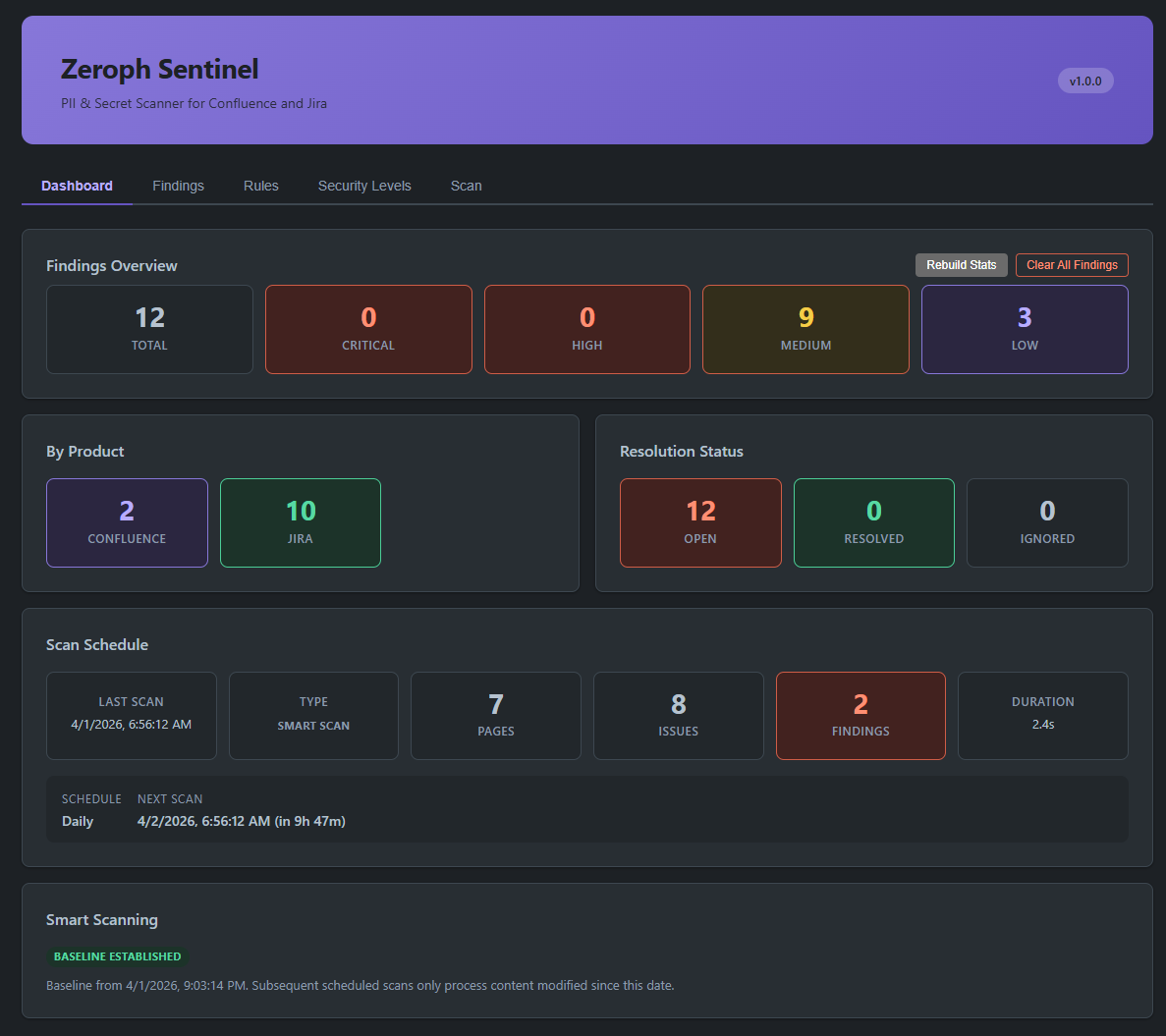Viewport: 1166px width, 1036px height.
Task: Click the Scan Schedule heading
Action: (x=96, y=645)
